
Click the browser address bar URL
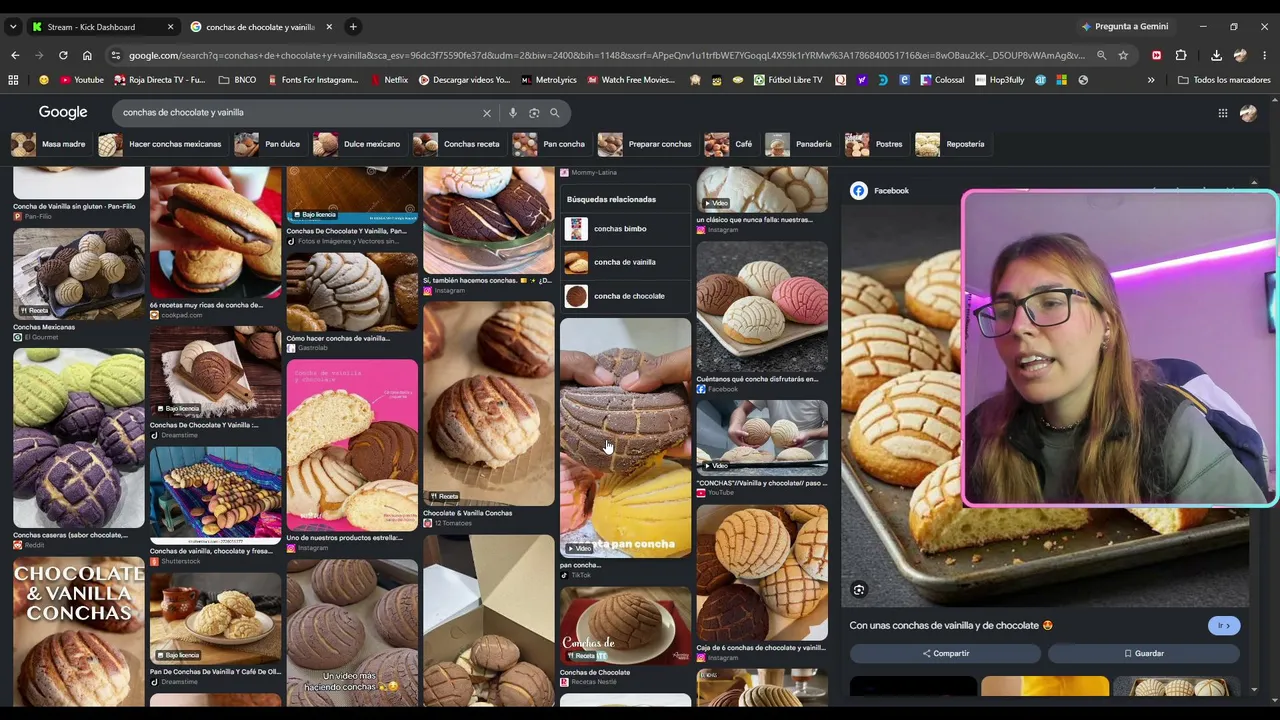606,56
